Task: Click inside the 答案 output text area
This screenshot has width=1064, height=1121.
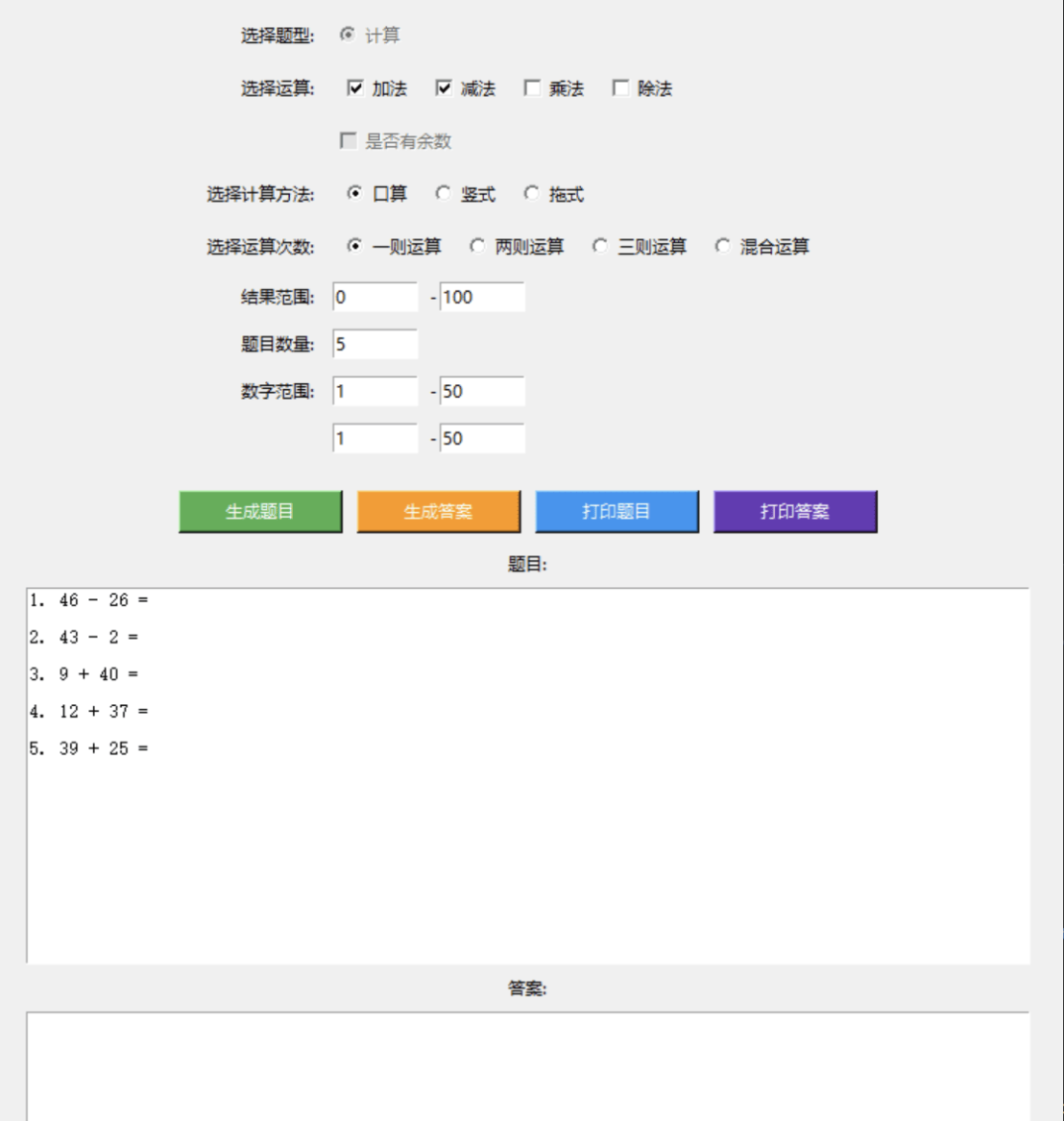Action: click(x=527, y=1065)
